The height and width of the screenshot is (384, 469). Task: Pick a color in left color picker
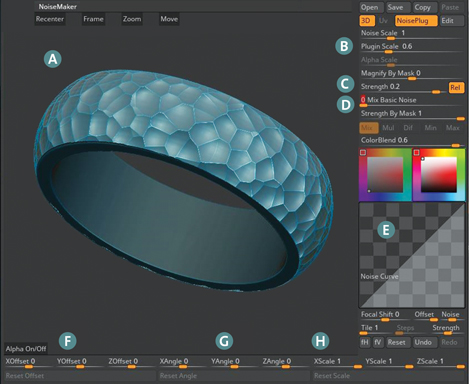tap(385, 175)
